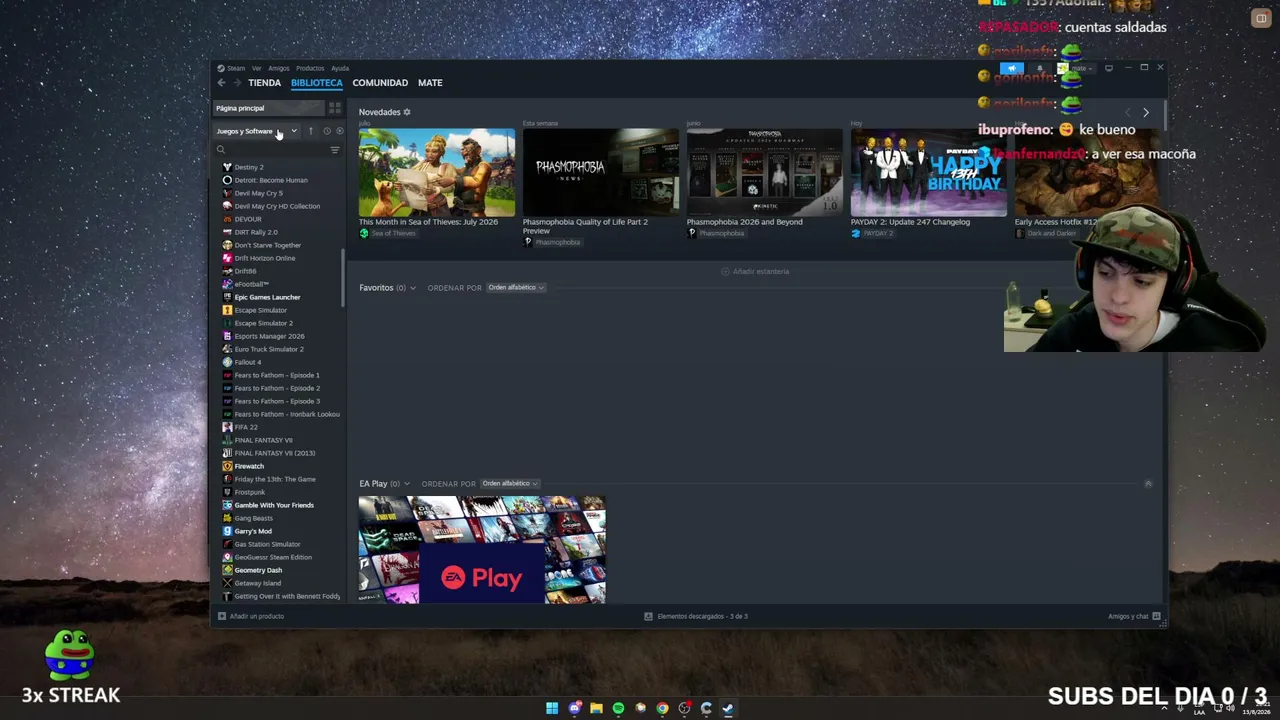1280x720 pixels.
Task: Switch to the BIBLIOTECA tab
Action: click(x=317, y=83)
